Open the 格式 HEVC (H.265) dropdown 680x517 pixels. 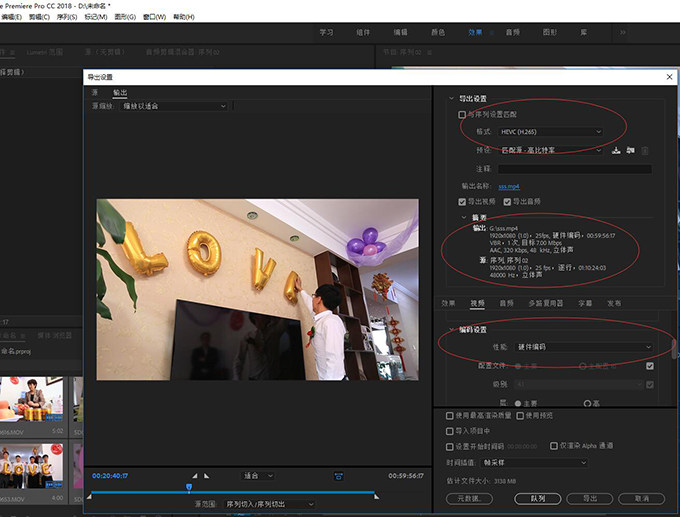point(550,131)
